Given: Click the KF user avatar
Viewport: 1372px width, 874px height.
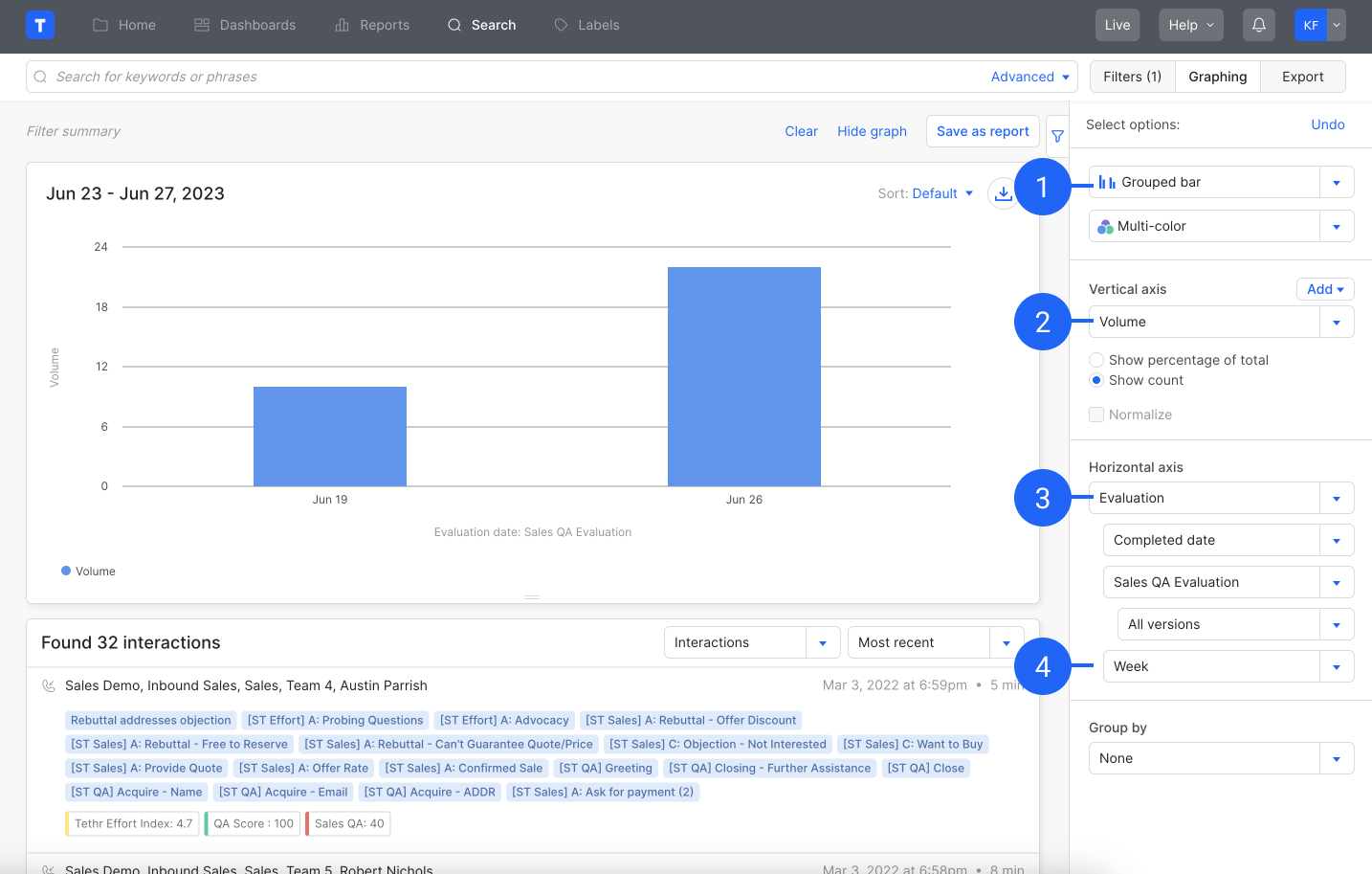Looking at the screenshot, I should click(x=1311, y=25).
